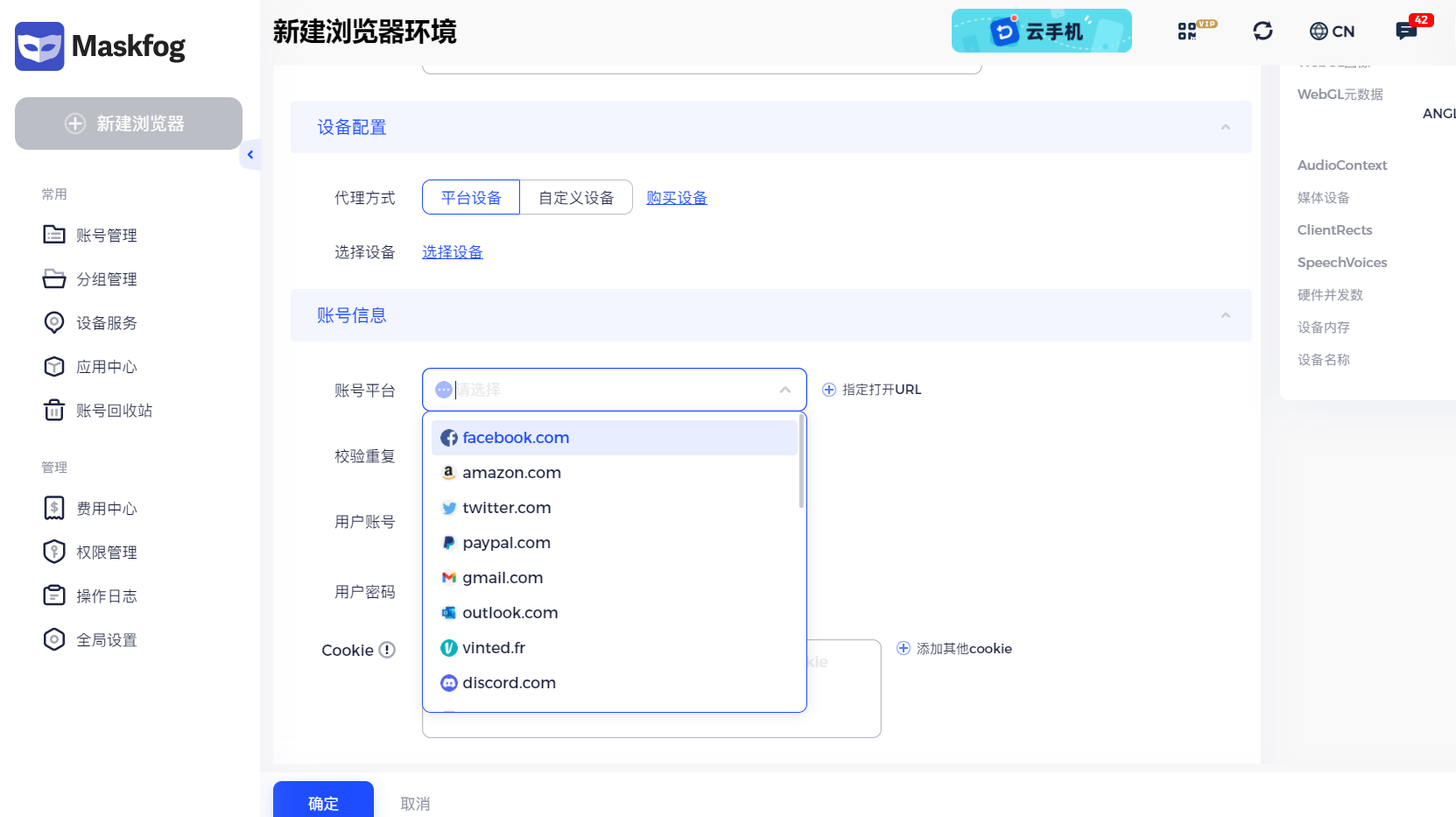Click the VIP QR code icon

pos(1196,31)
